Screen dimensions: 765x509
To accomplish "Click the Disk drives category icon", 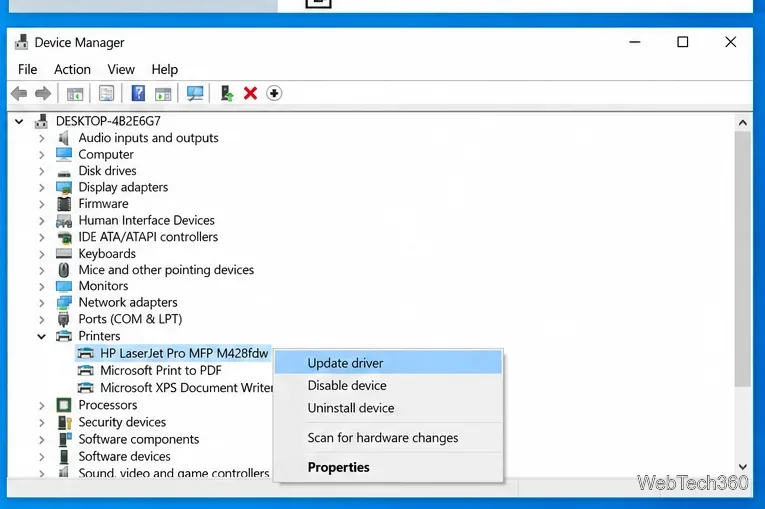I will (x=64, y=172).
